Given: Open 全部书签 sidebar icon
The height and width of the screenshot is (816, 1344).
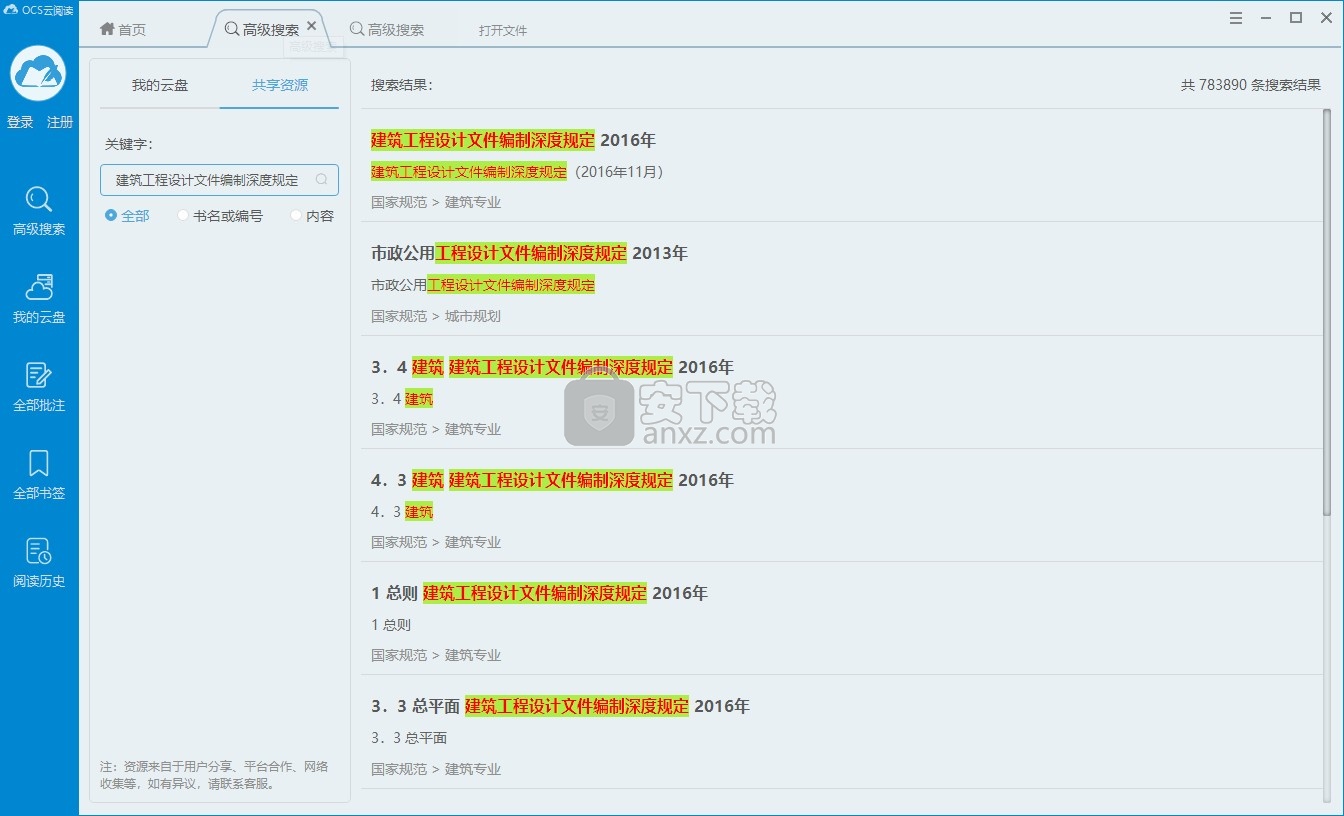Looking at the screenshot, I should [39, 475].
